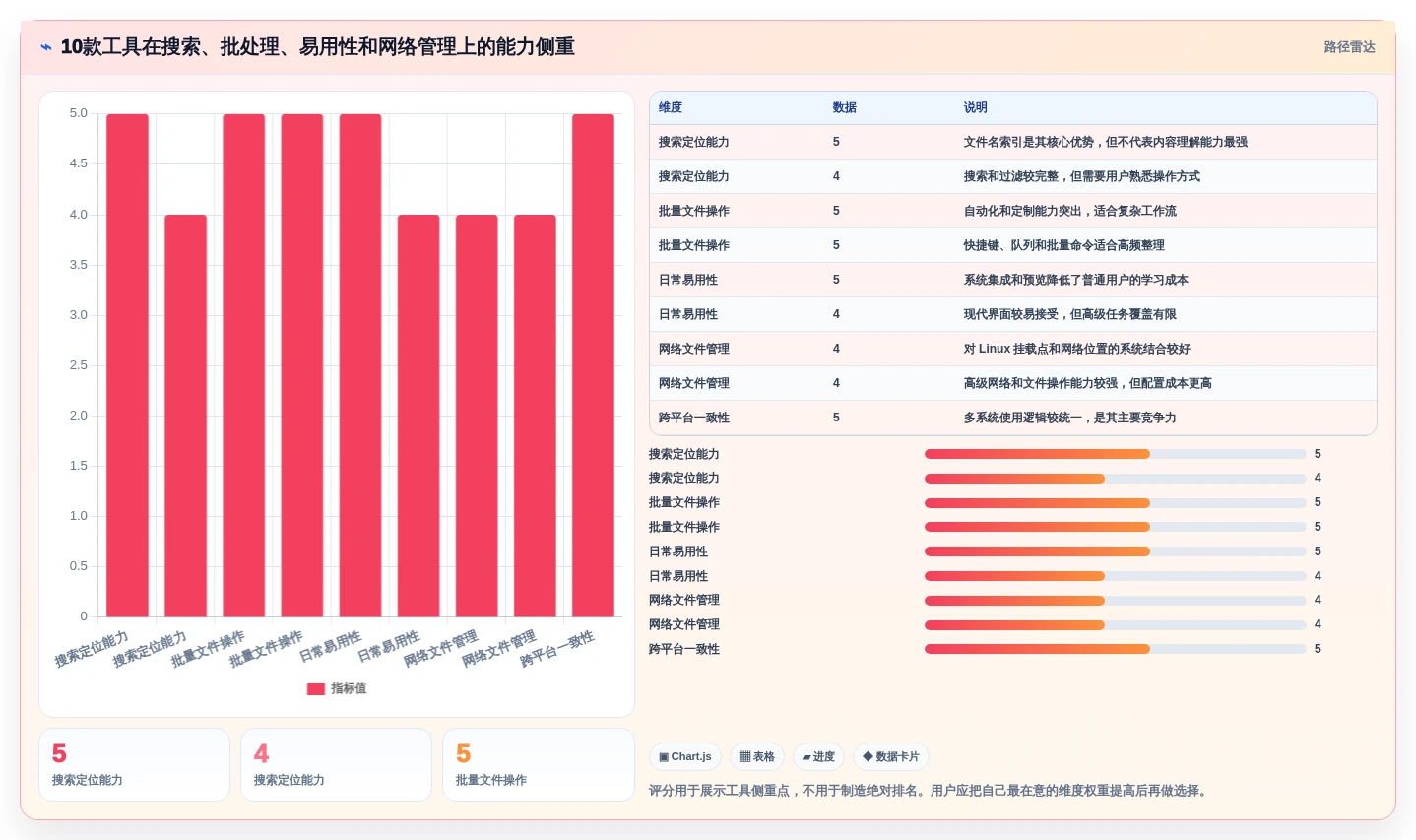Viewport: 1416px width, 840px height.
Task: Select the first 搜索定位能力 bar of height 5
Action: pyautogui.click(x=128, y=365)
